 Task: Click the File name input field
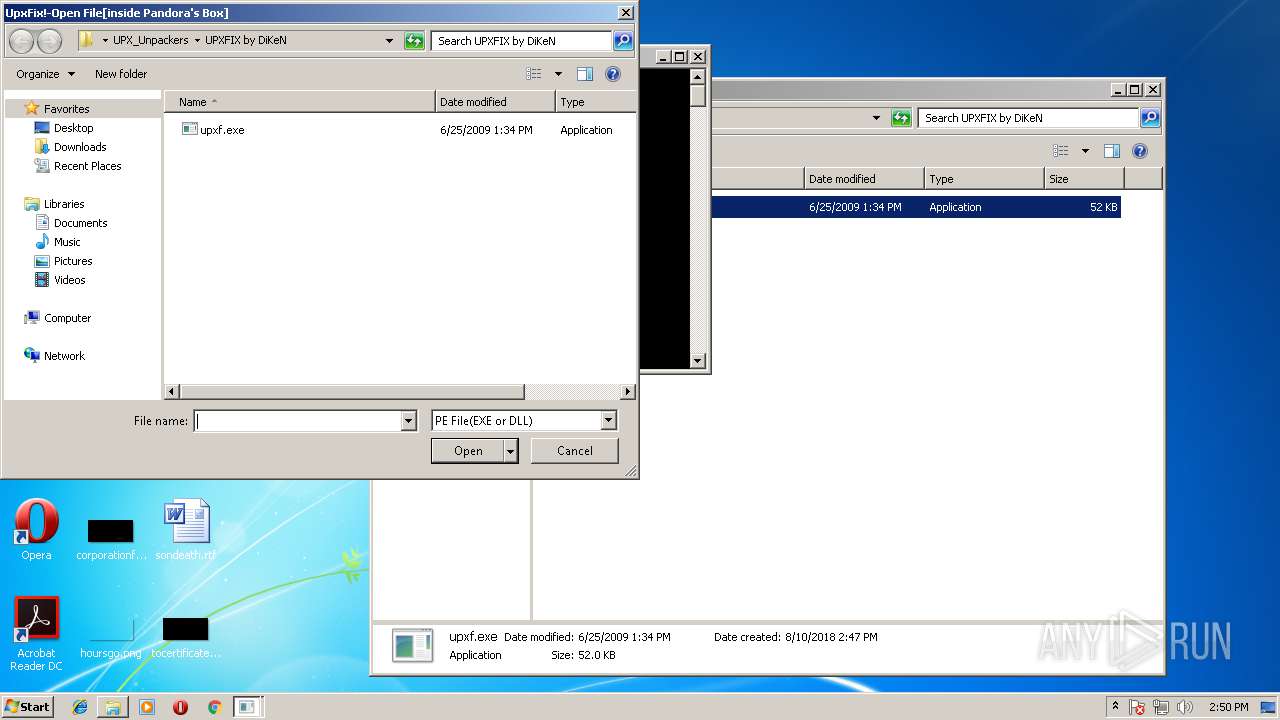point(297,421)
